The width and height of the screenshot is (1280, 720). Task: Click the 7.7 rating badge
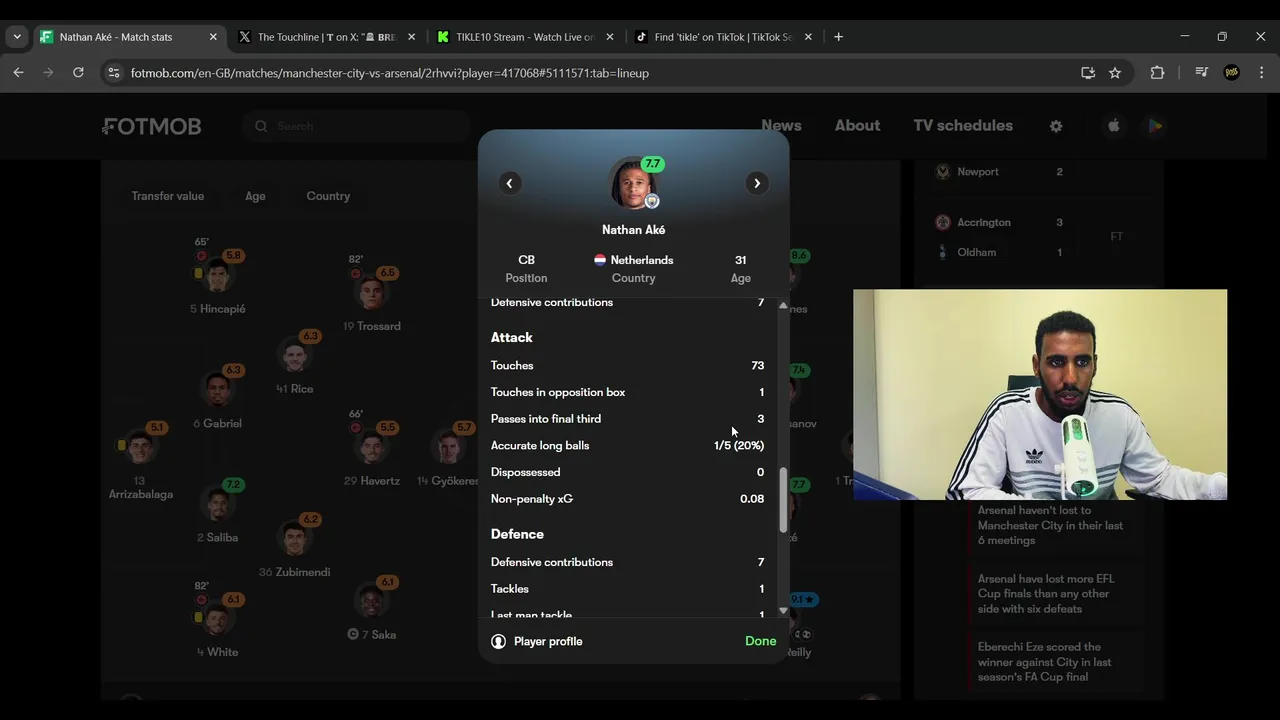click(652, 164)
